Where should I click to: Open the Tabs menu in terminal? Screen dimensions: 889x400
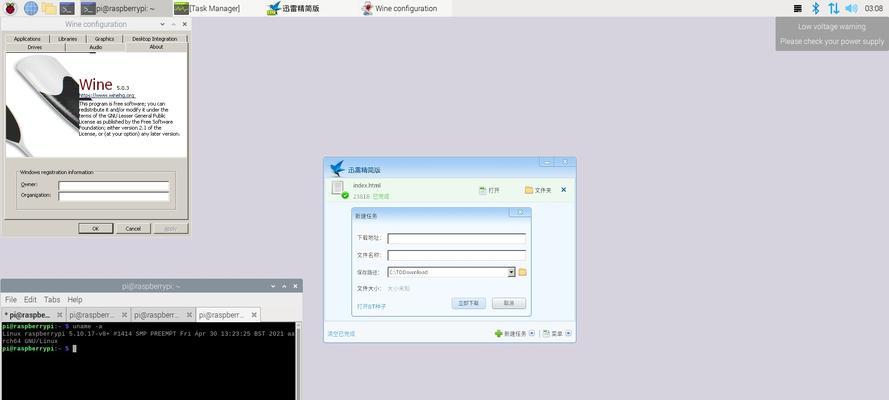(52, 299)
